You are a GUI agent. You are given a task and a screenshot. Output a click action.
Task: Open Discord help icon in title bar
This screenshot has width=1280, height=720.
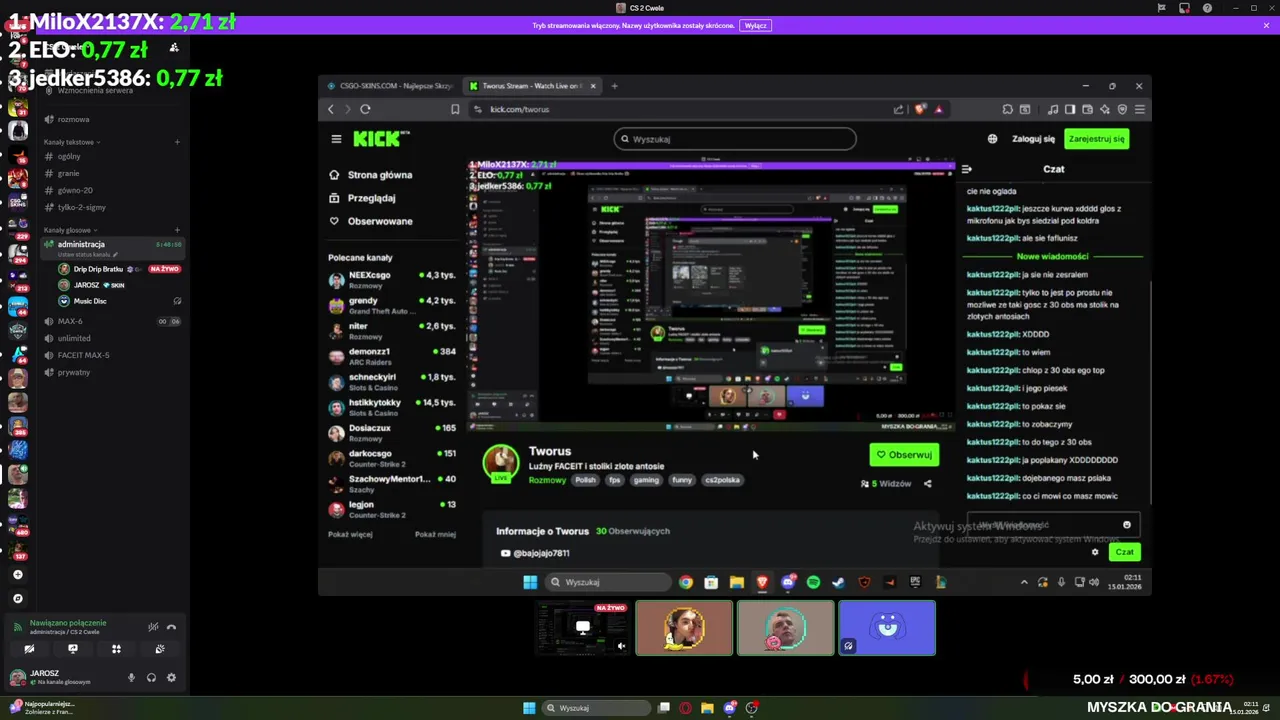click(1207, 8)
